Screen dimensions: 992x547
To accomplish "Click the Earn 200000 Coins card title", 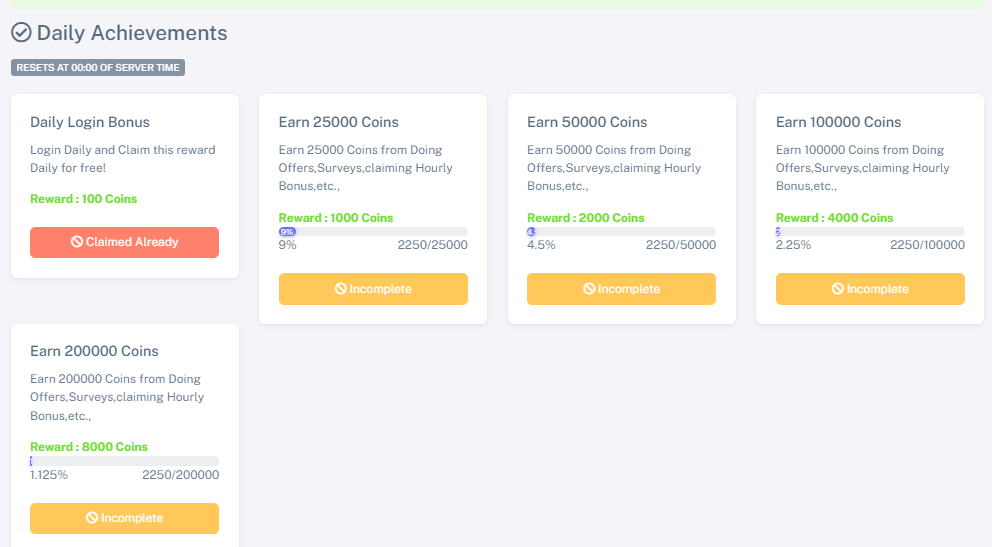I will (94, 351).
